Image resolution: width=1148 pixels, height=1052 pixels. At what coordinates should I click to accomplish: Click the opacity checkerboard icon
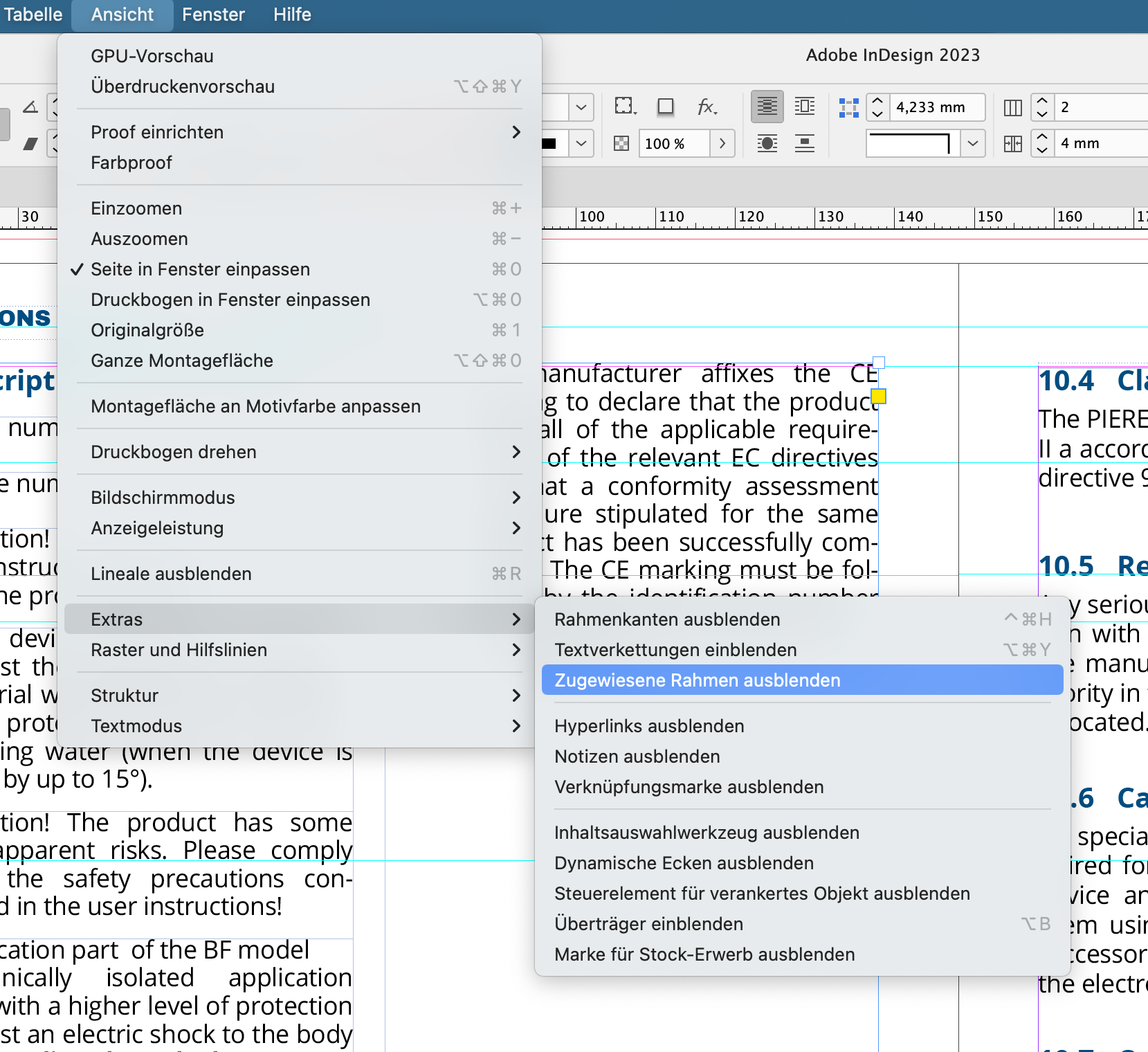pyautogui.click(x=621, y=143)
